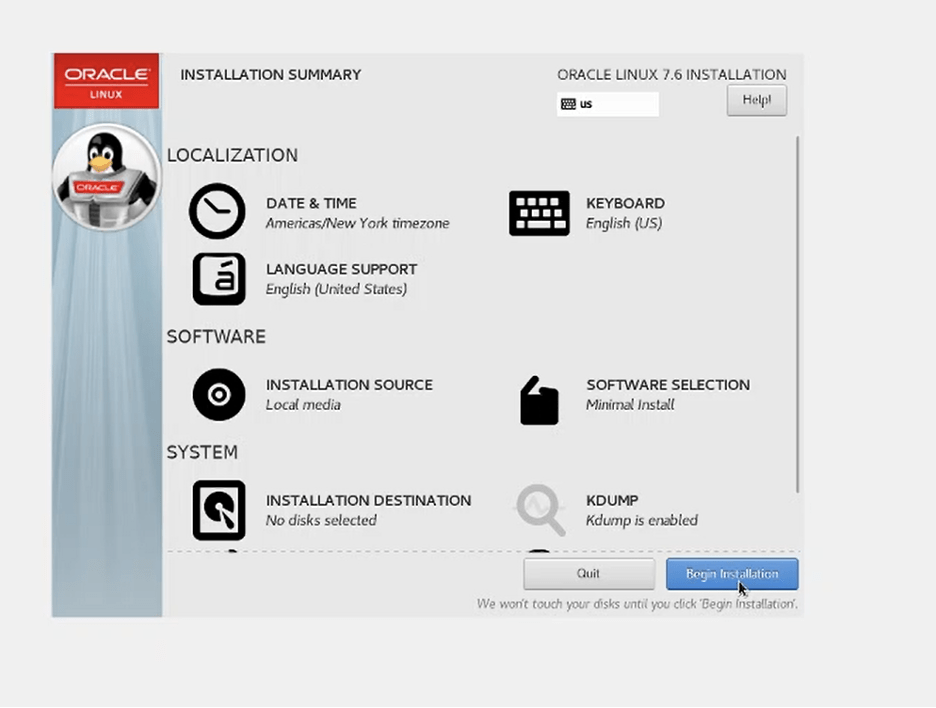Select the Installation Source disc icon
Image resolution: width=936 pixels, height=708 pixels.
[x=218, y=394]
